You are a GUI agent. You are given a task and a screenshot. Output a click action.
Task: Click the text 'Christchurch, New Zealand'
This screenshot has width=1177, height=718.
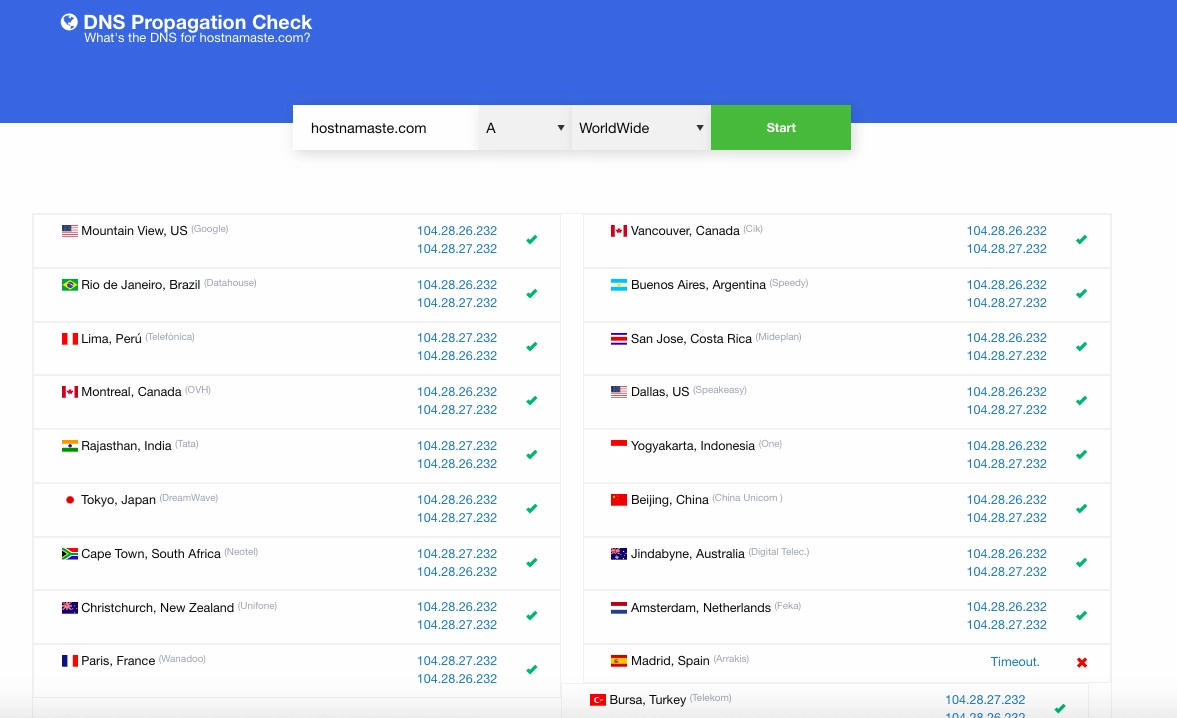click(x=158, y=608)
